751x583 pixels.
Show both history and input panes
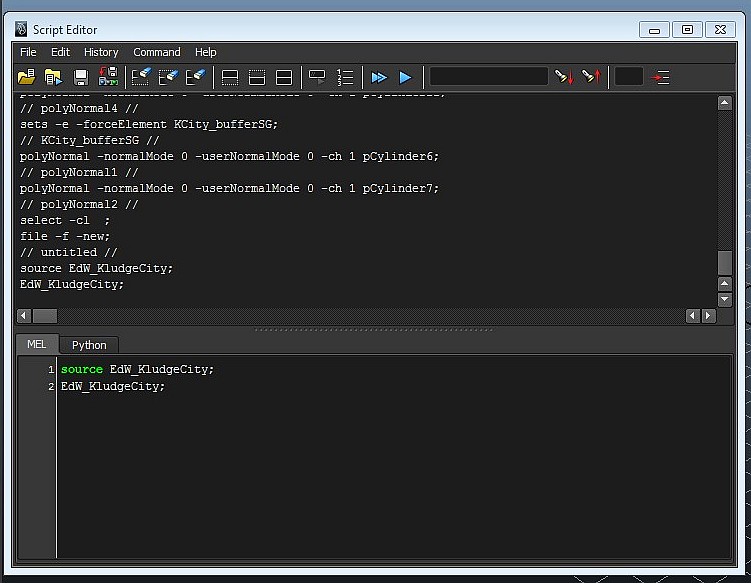coord(284,77)
